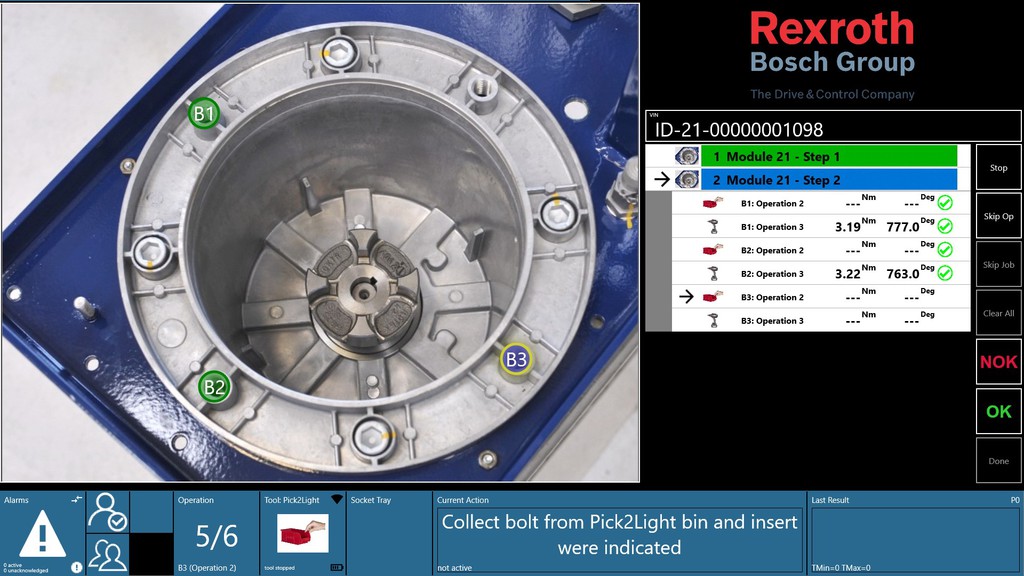The image size is (1024, 576).
Task: Click the green check for B2: Operation 2
Action: (945, 250)
